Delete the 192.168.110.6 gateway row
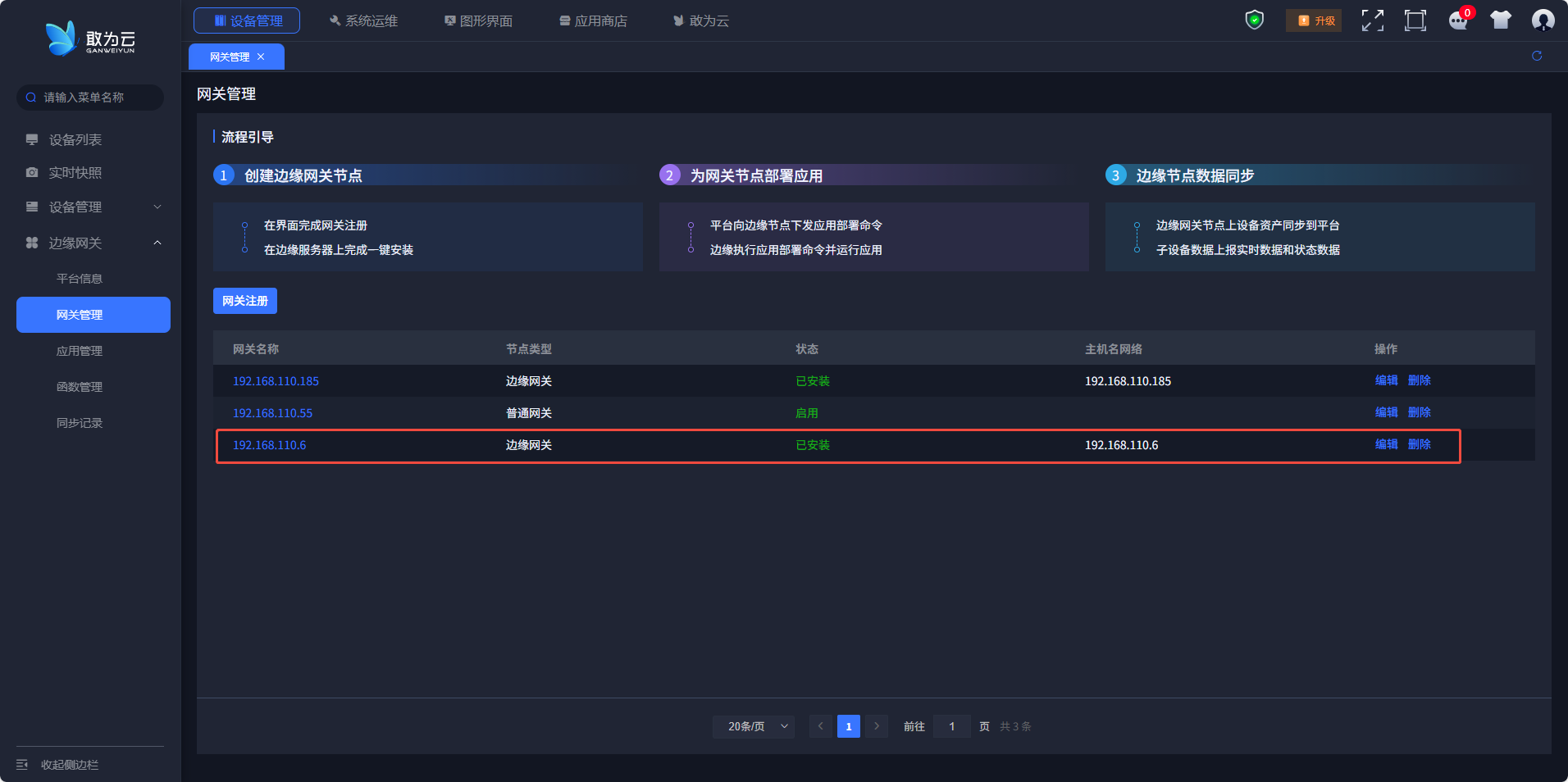The height and width of the screenshot is (782, 1568). [1419, 444]
